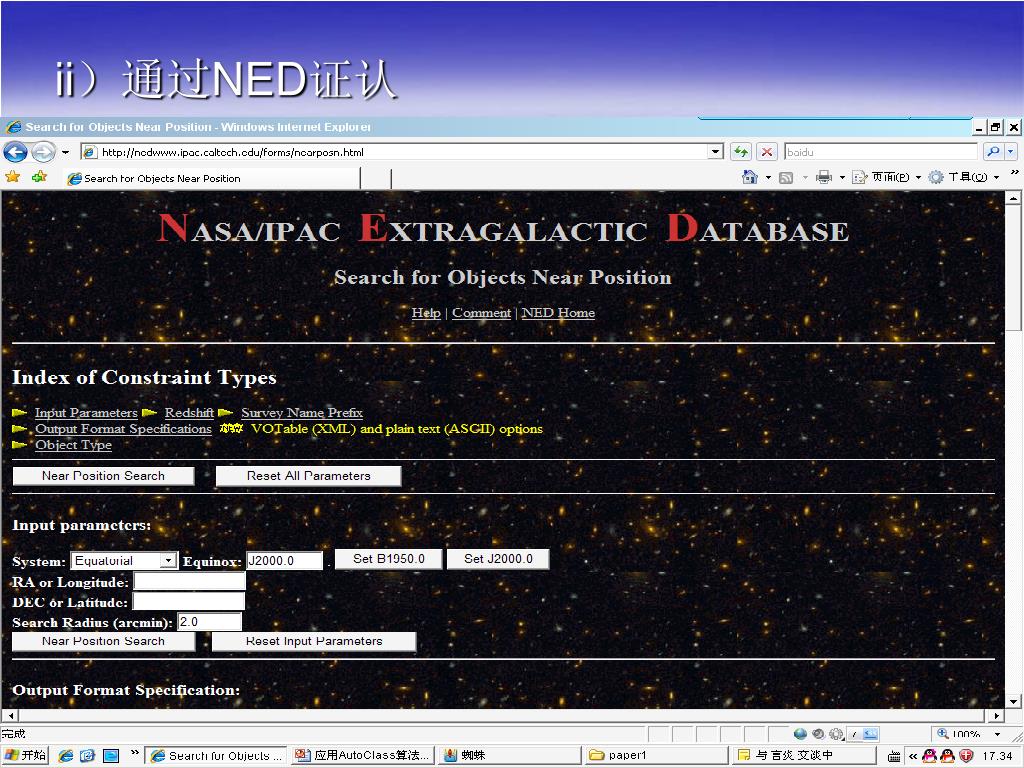Screen dimensions: 1024x768
Task: Open the paper1 folder taskbar item
Action: coord(656,756)
